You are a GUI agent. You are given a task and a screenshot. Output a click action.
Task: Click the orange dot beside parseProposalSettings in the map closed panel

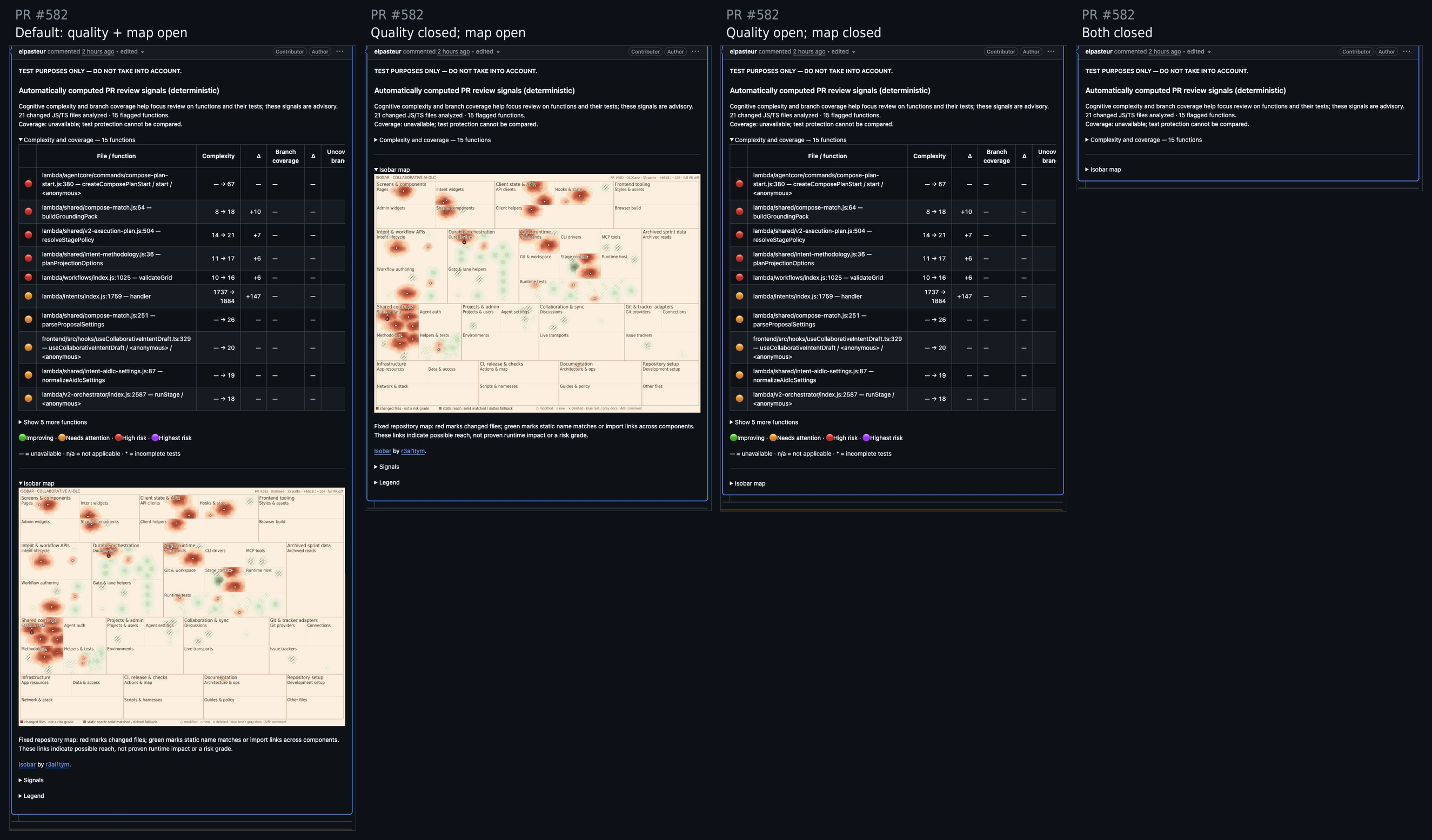(x=739, y=320)
